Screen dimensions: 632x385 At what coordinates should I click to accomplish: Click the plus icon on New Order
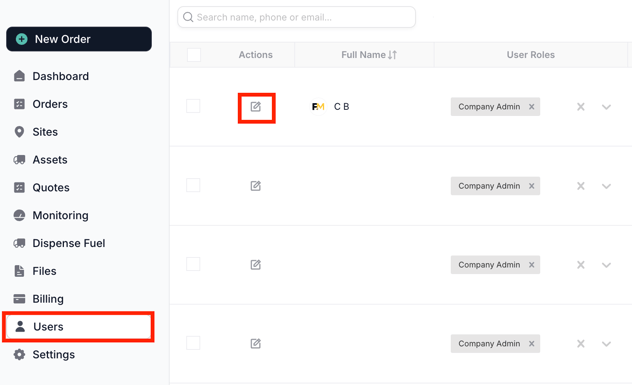(21, 39)
